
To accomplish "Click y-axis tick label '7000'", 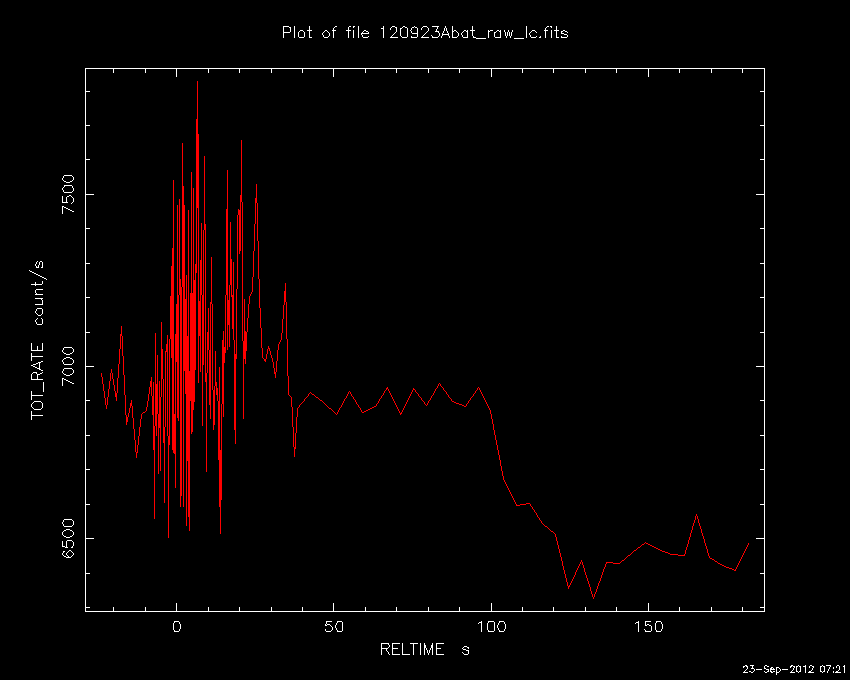I will coord(68,366).
